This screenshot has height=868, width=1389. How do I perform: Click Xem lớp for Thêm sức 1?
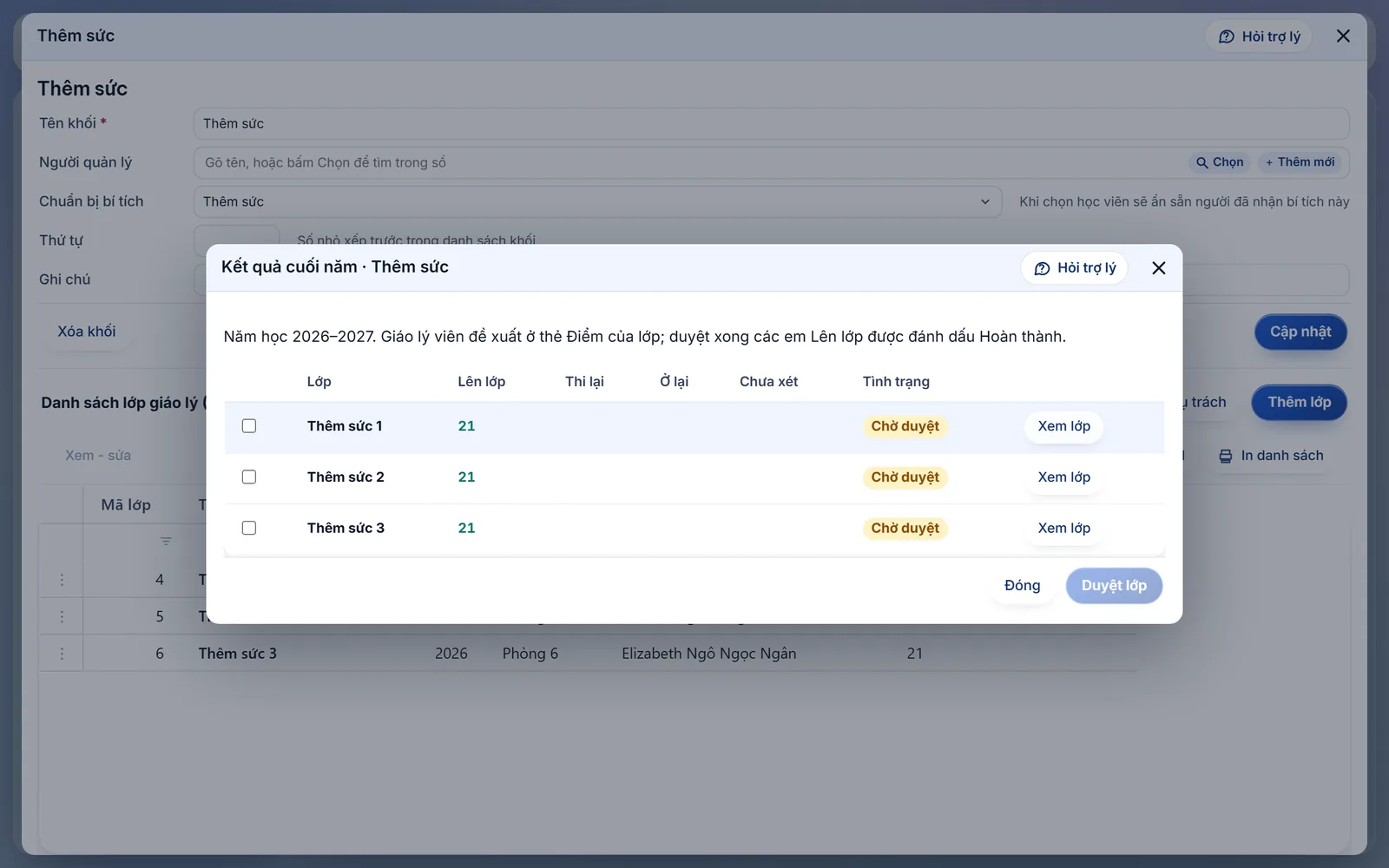(x=1064, y=426)
